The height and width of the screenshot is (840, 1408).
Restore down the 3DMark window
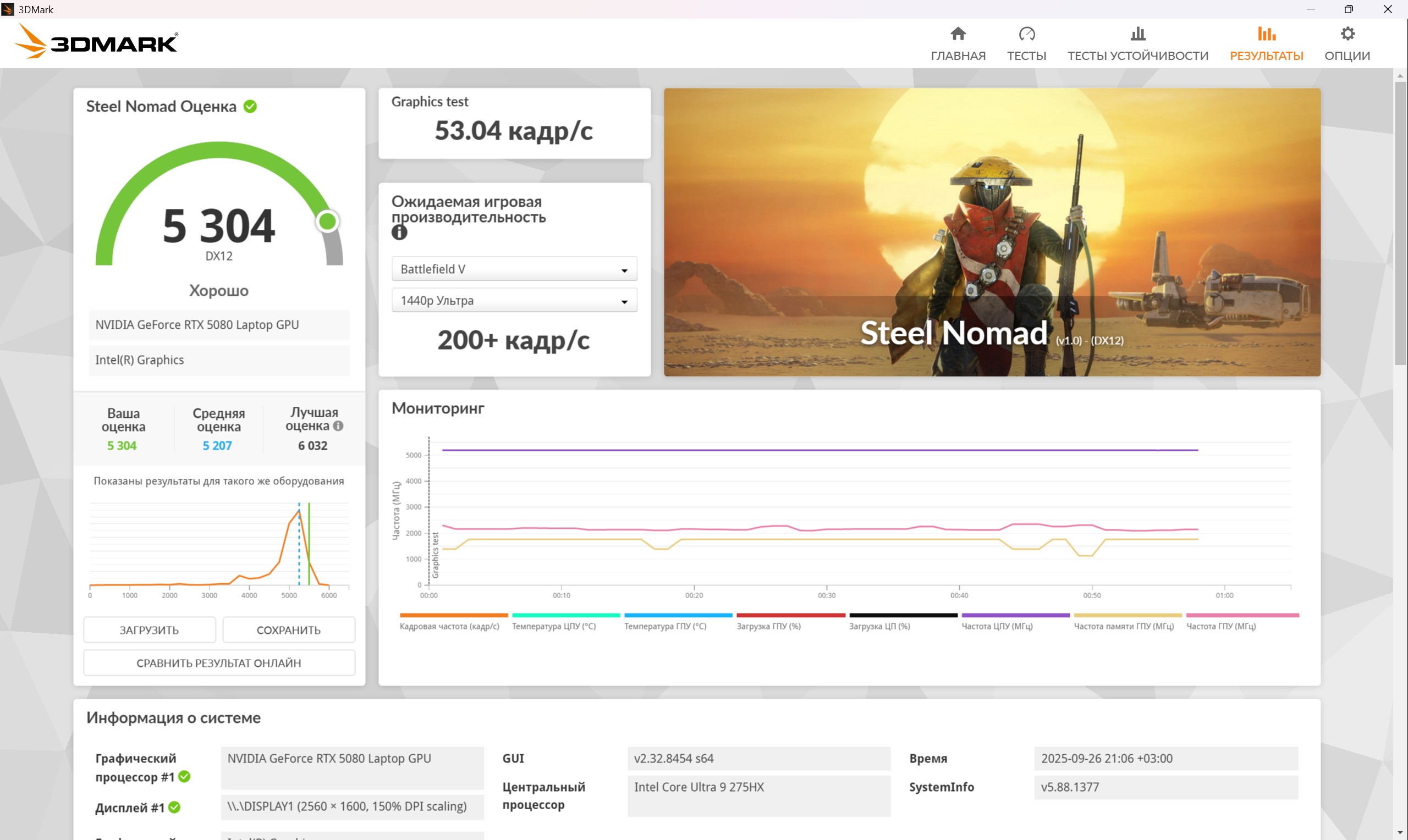click(1349, 9)
